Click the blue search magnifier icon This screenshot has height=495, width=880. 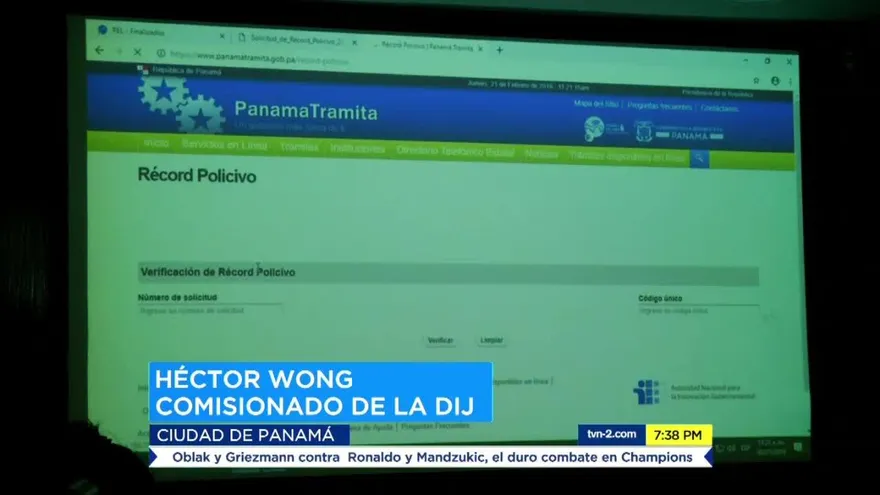click(699, 159)
